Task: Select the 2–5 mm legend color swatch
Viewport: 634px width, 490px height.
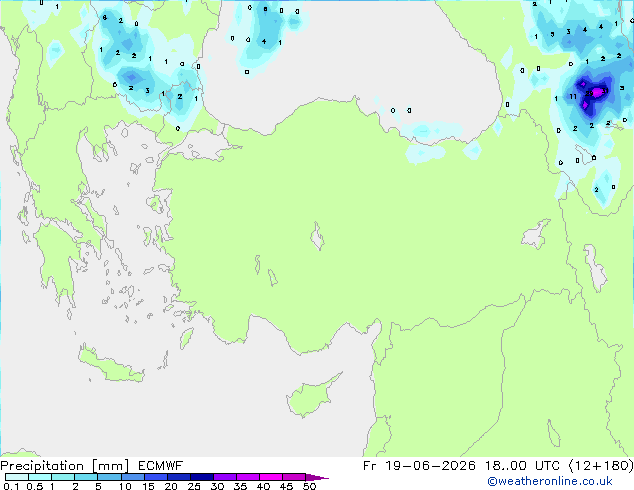Action: tap(86, 477)
